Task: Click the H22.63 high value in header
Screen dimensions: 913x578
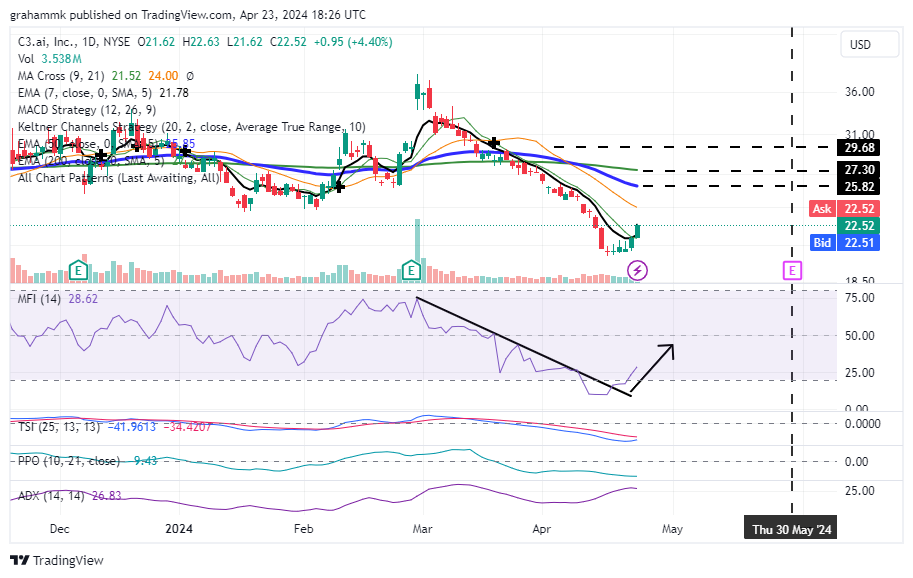Action: coord(201,42)
